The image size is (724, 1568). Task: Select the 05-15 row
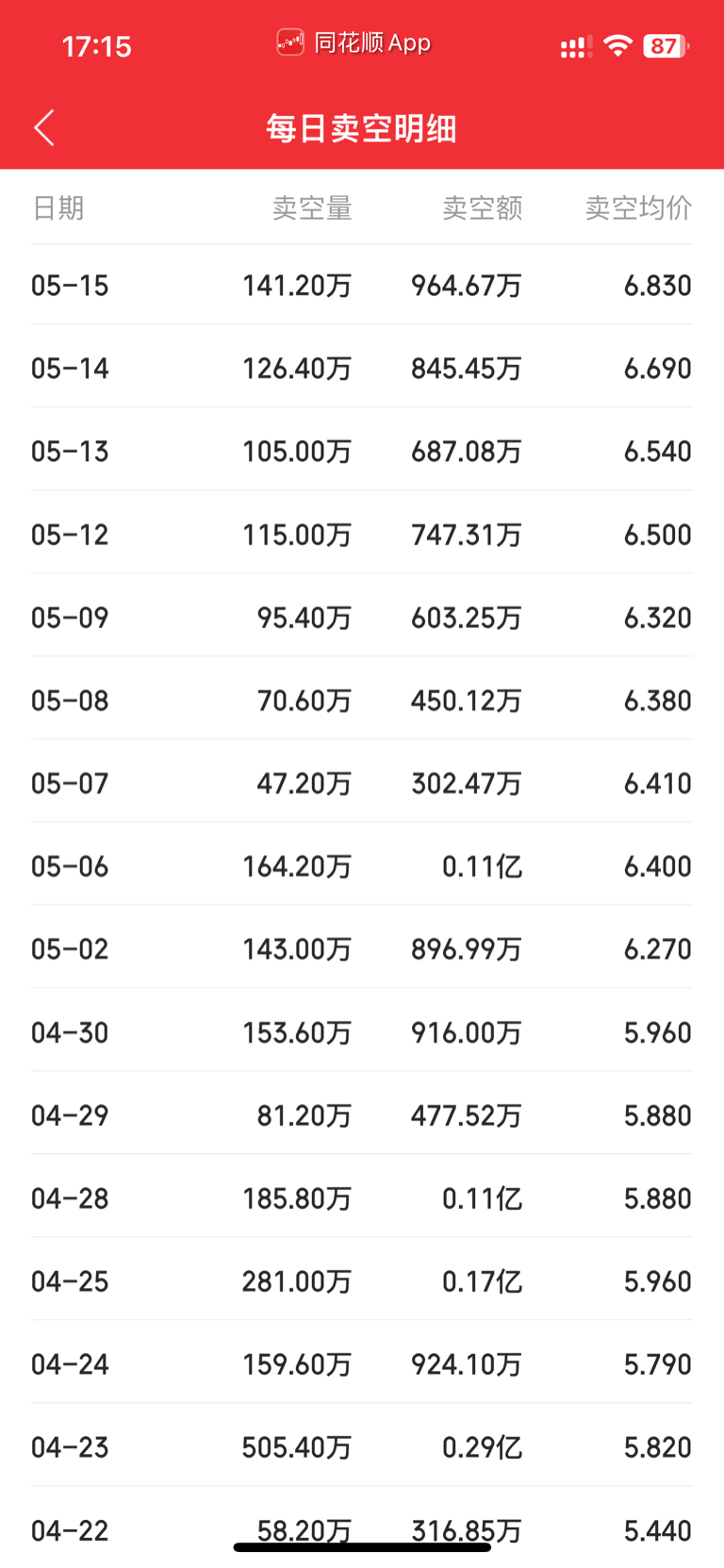pos(362,285)
